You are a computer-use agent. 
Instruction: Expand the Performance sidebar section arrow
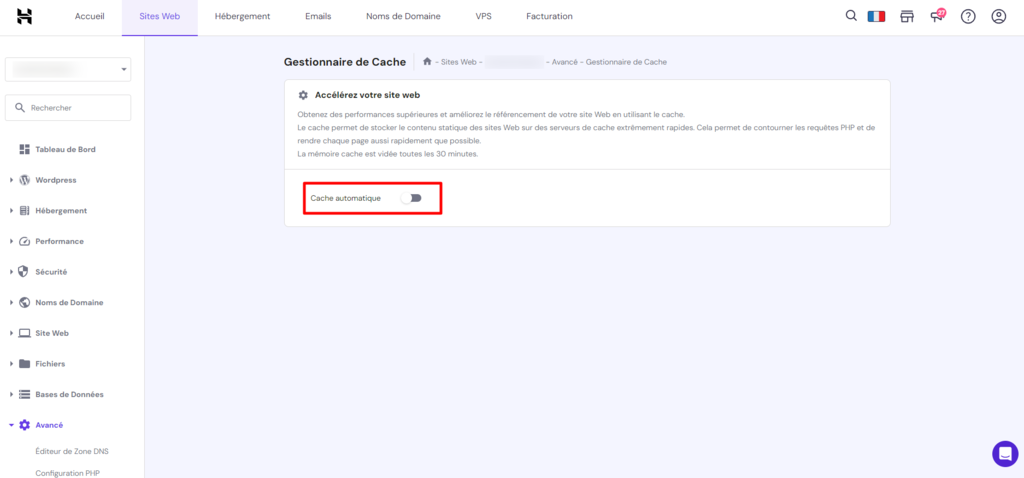12,242
